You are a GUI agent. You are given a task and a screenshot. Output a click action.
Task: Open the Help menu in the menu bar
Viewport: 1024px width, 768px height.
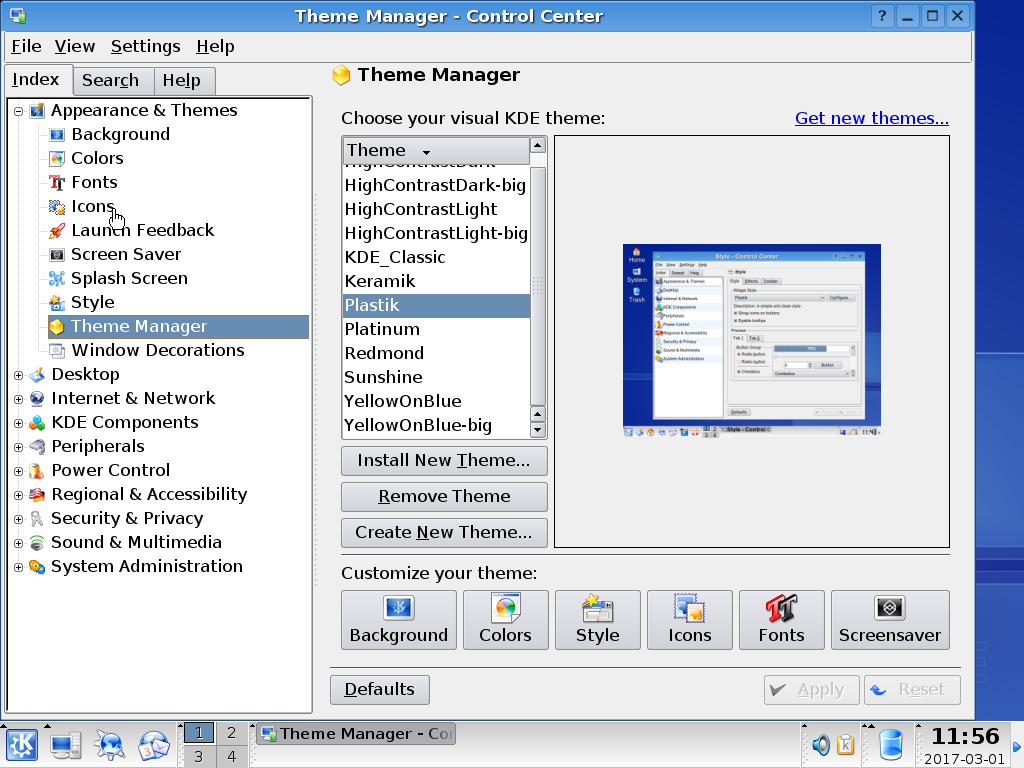pos(215,46)
